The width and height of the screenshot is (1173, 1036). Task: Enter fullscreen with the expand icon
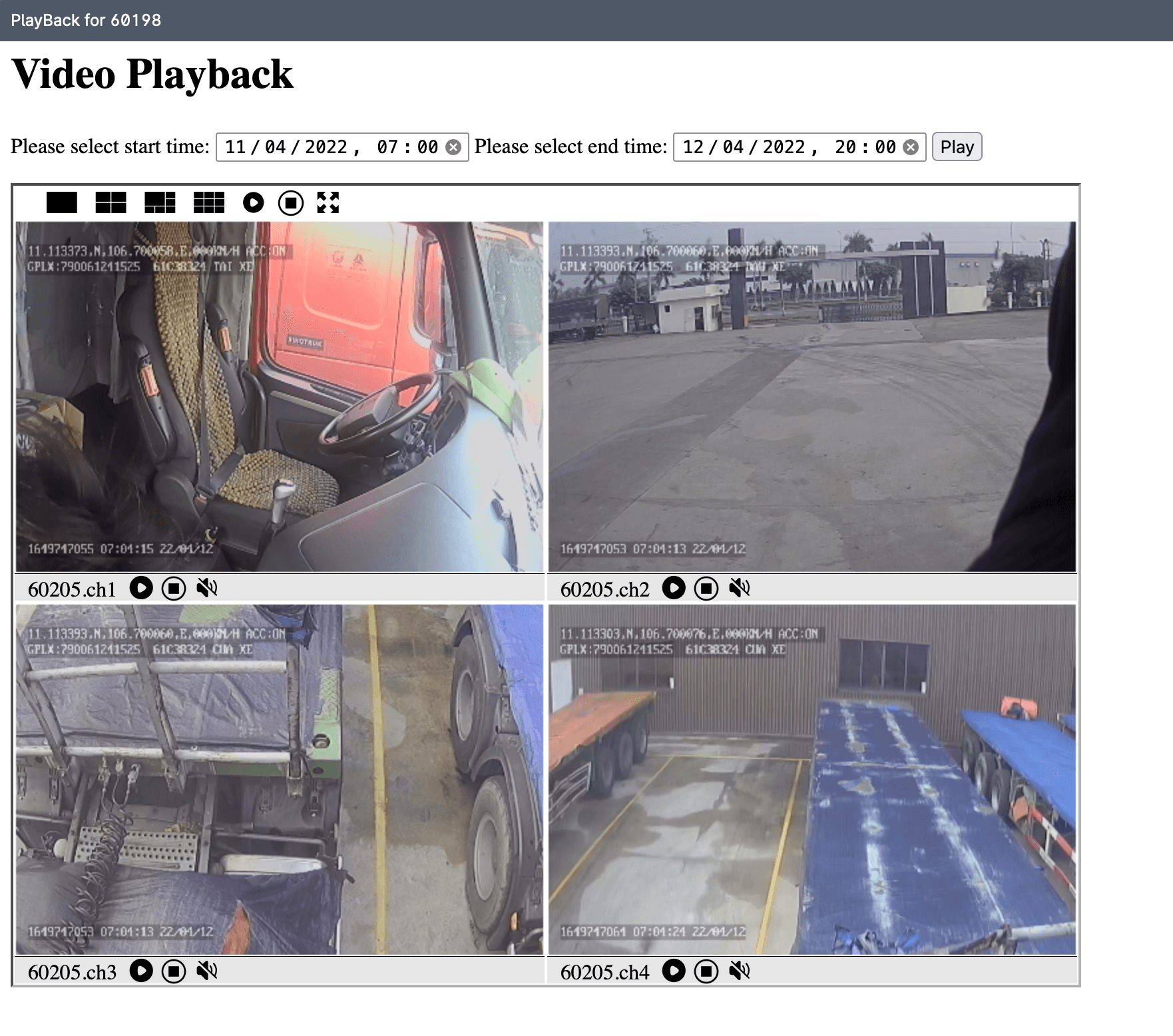coord(328,202)
